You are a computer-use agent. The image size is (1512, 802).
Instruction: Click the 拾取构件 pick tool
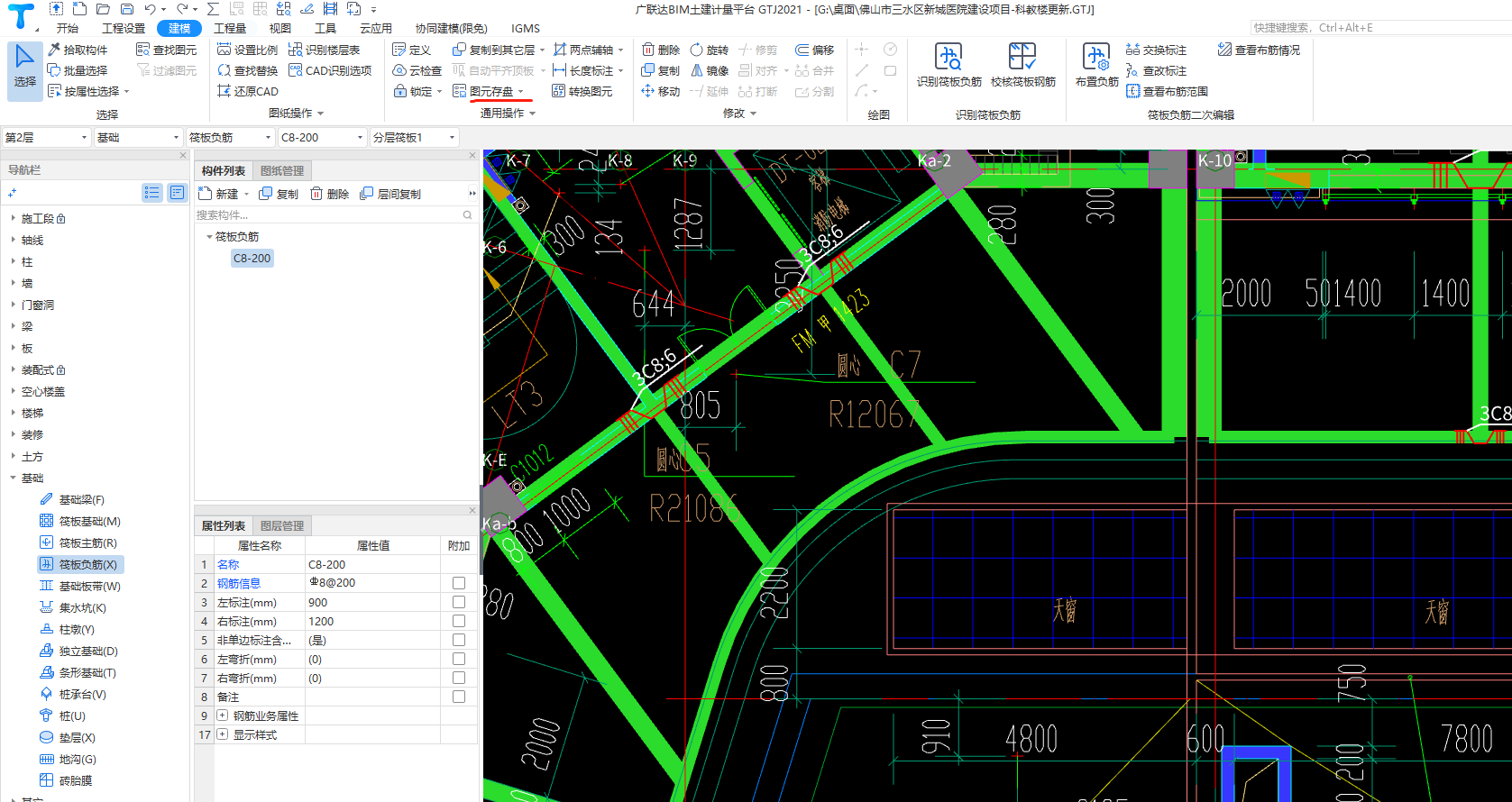coord(78,50)
